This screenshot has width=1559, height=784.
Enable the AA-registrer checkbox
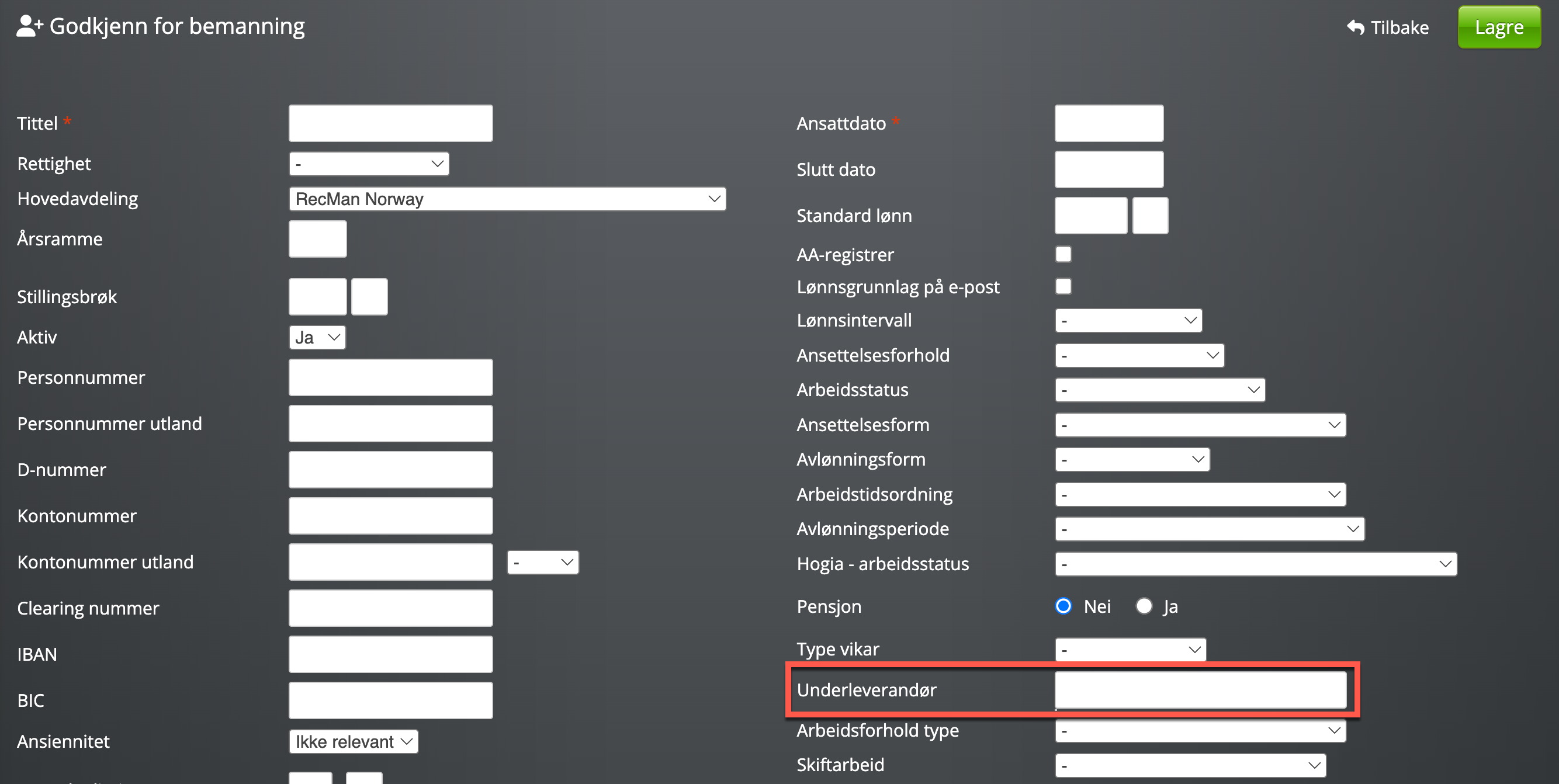[x=1063, y=255]
